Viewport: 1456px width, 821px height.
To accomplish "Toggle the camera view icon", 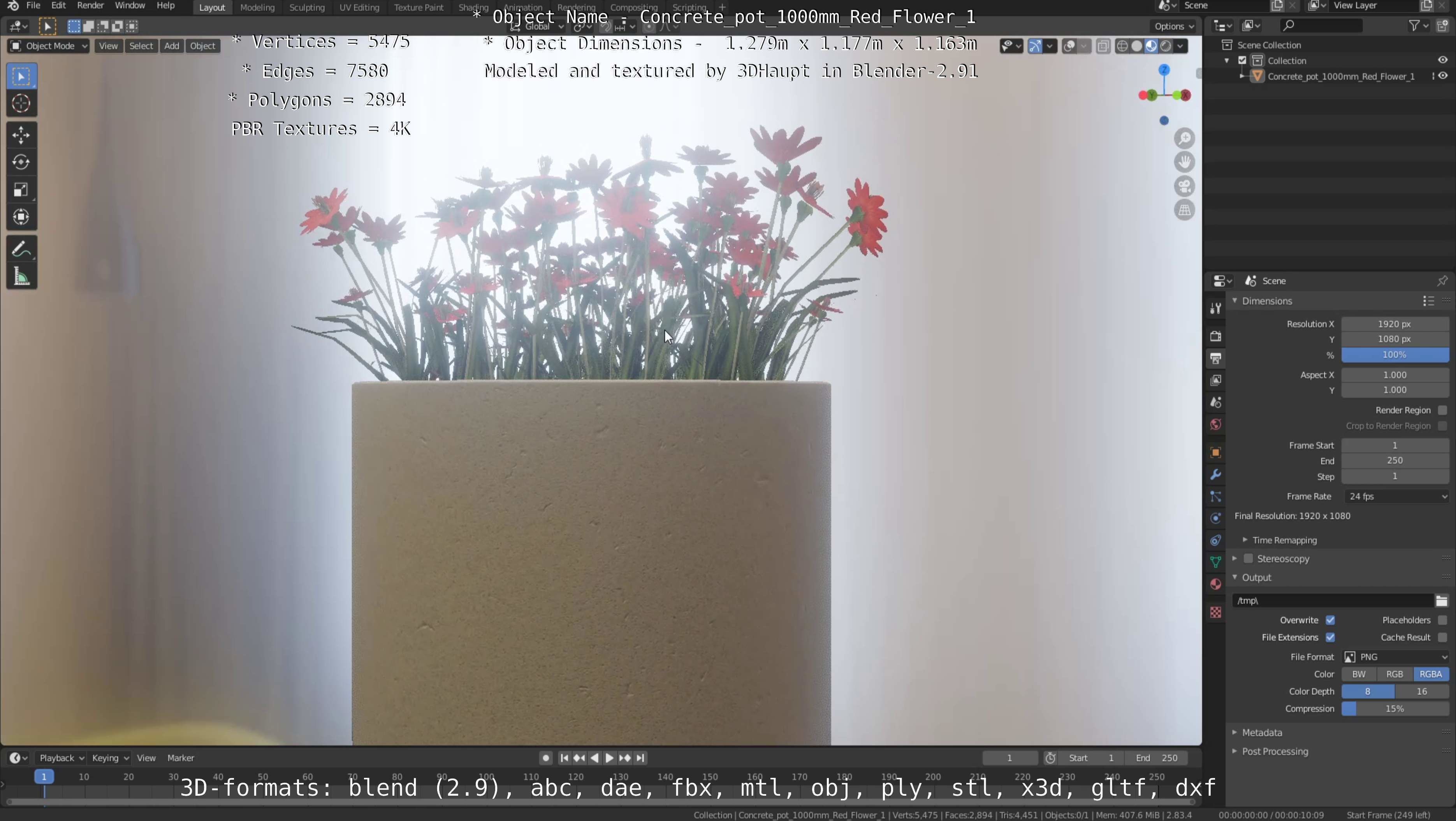I will [1184, 186].
